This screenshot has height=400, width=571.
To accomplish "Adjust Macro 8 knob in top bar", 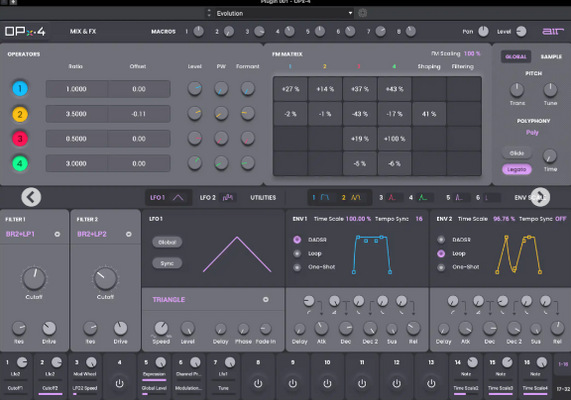I will [x=411, y=32].
